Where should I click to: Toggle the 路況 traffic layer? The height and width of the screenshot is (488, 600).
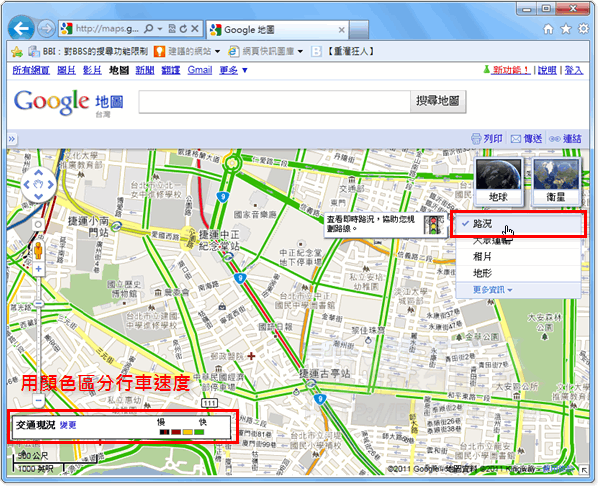point(518,225)
